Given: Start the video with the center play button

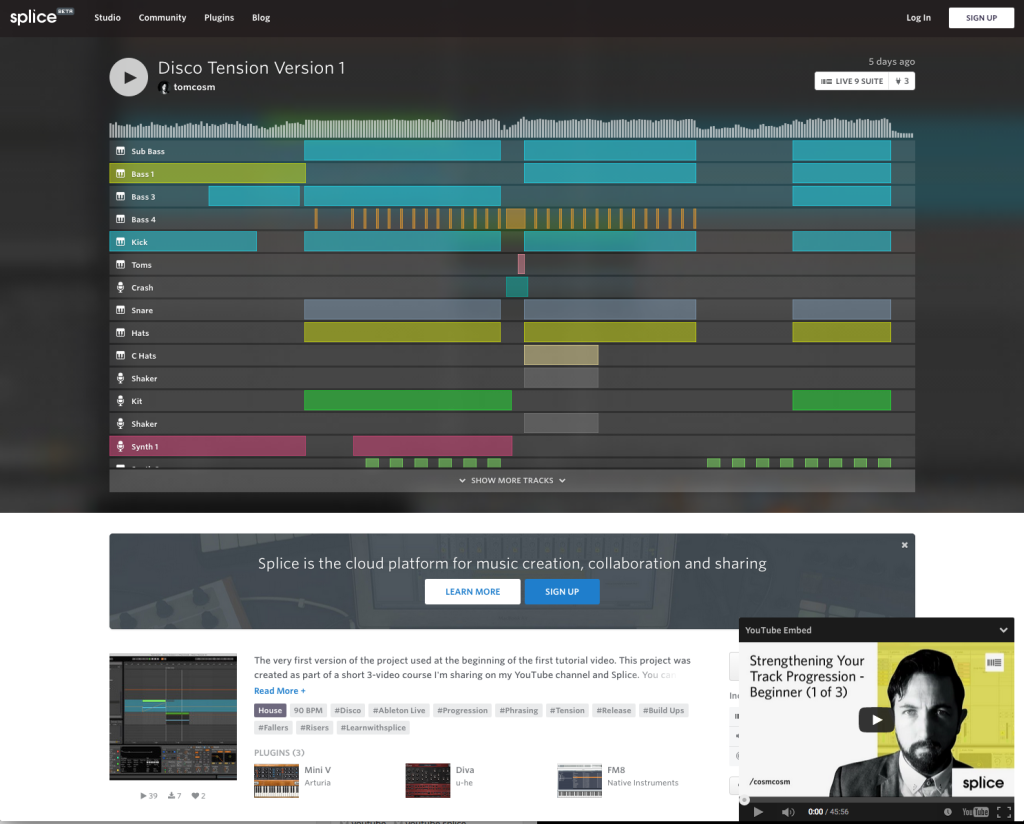Looking at the screenshot, I should pos(876,720).
